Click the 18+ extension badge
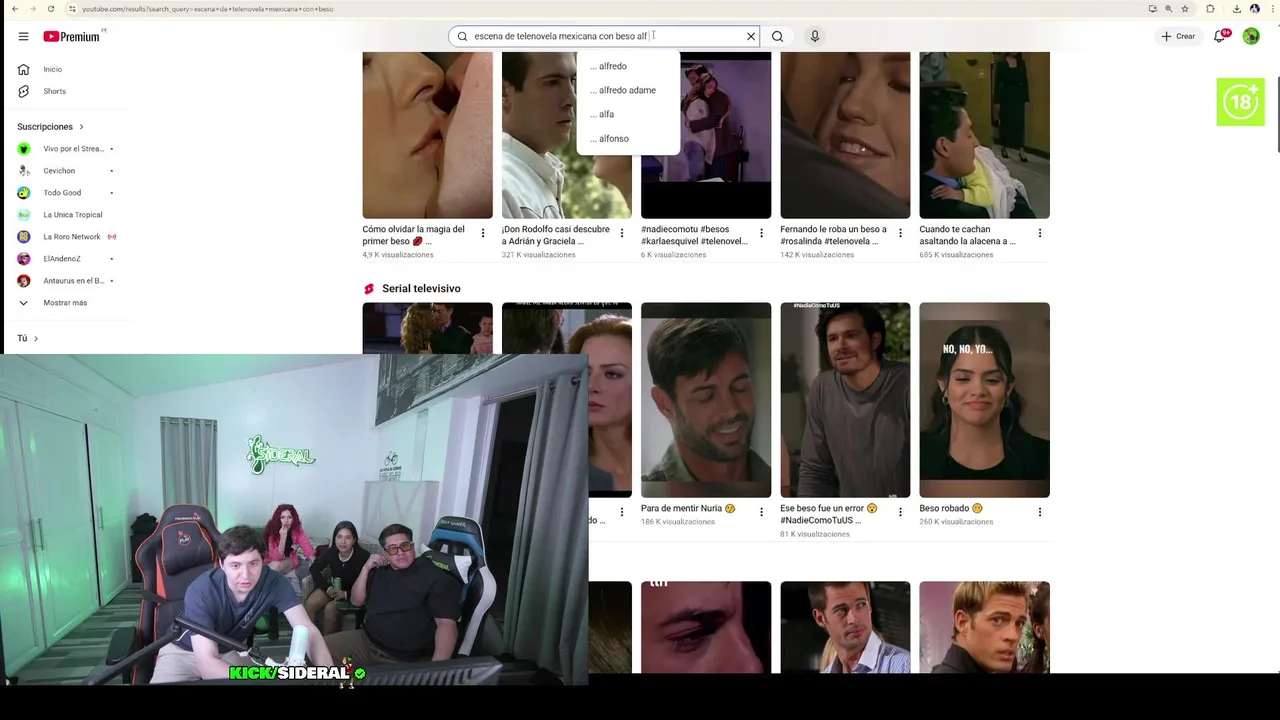 click(x=1240, y=102)
